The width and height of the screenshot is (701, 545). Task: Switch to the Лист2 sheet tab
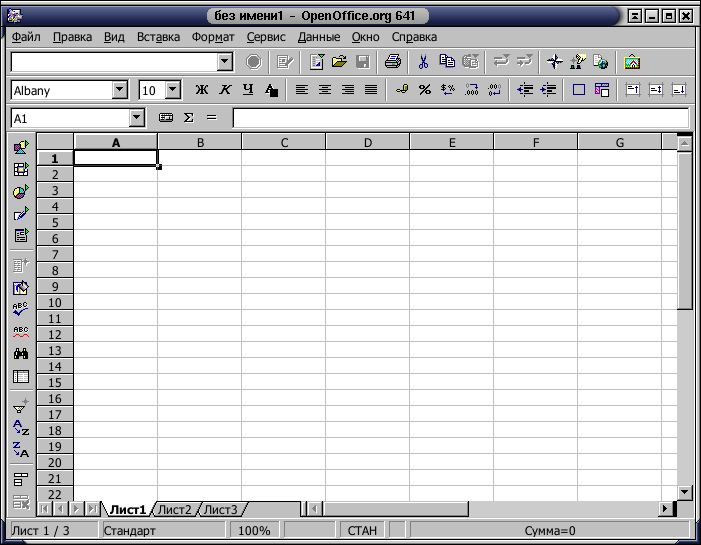tap(175, 509)
